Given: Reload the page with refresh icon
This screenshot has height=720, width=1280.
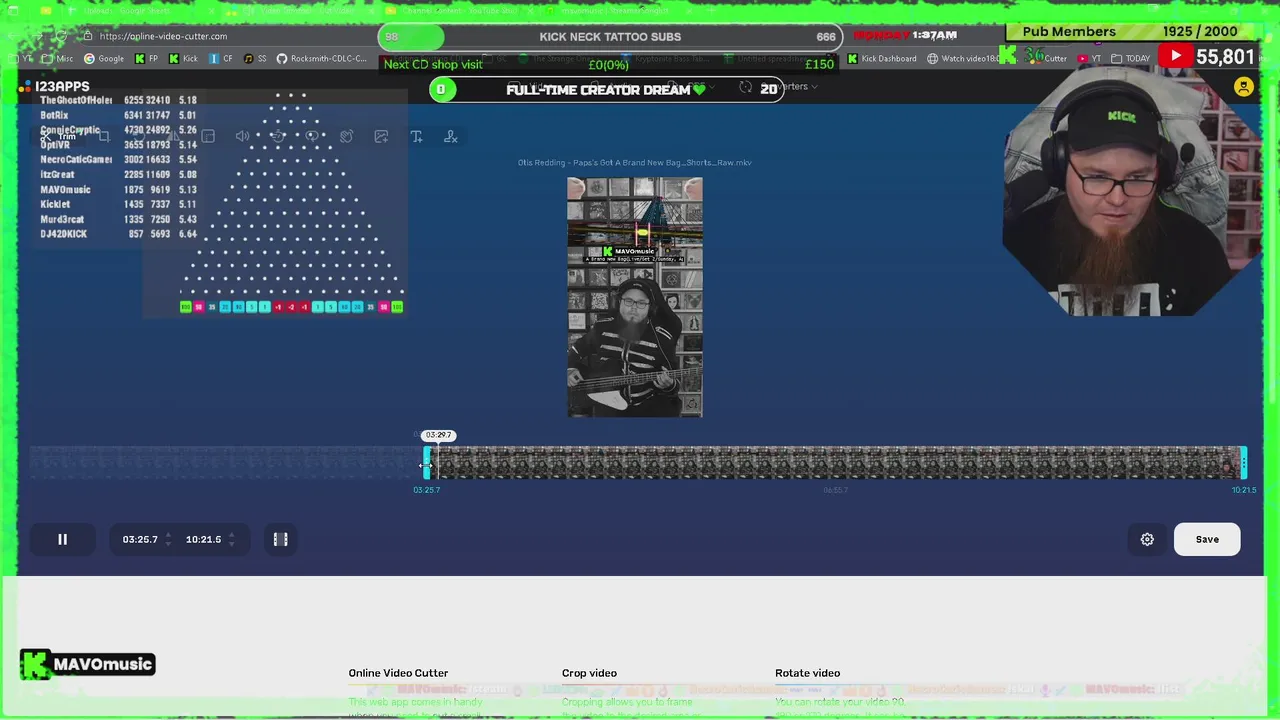Looking at the screenshot, I should pyautogui.click(x=61, y=36).
